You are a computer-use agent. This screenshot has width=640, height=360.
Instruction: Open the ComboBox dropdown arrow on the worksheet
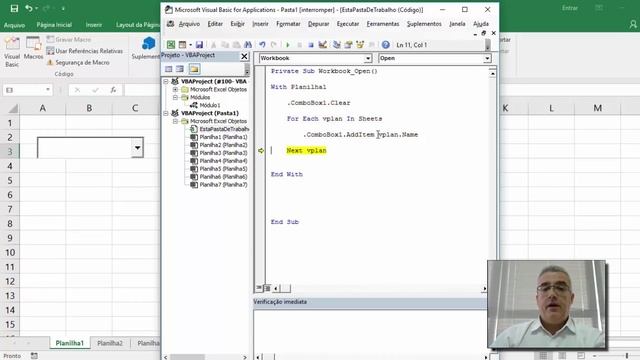coord(138,147)
